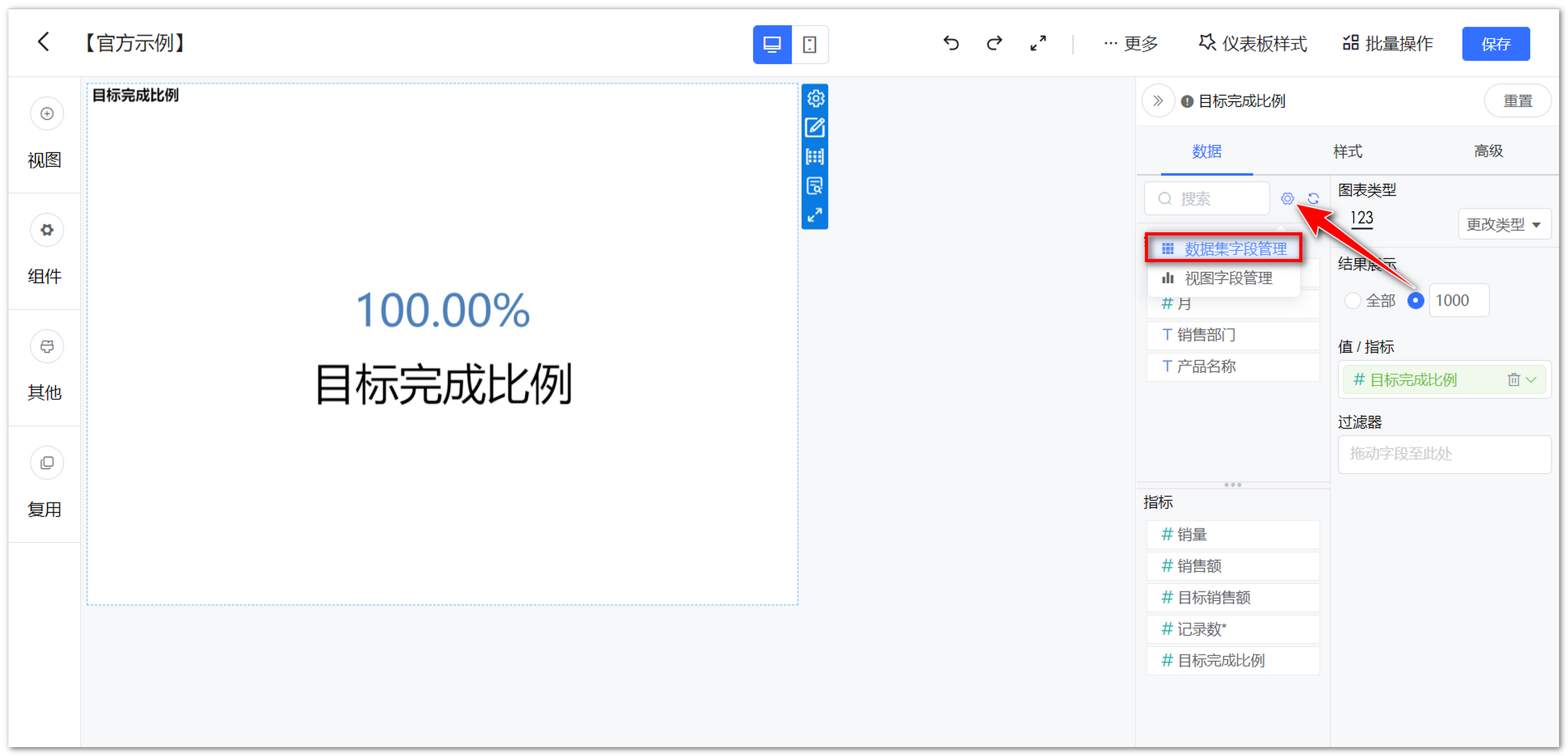Viewport: 1568px width, 756px height.
Task: Click the redo arrow icon
Action: [994, 43]
